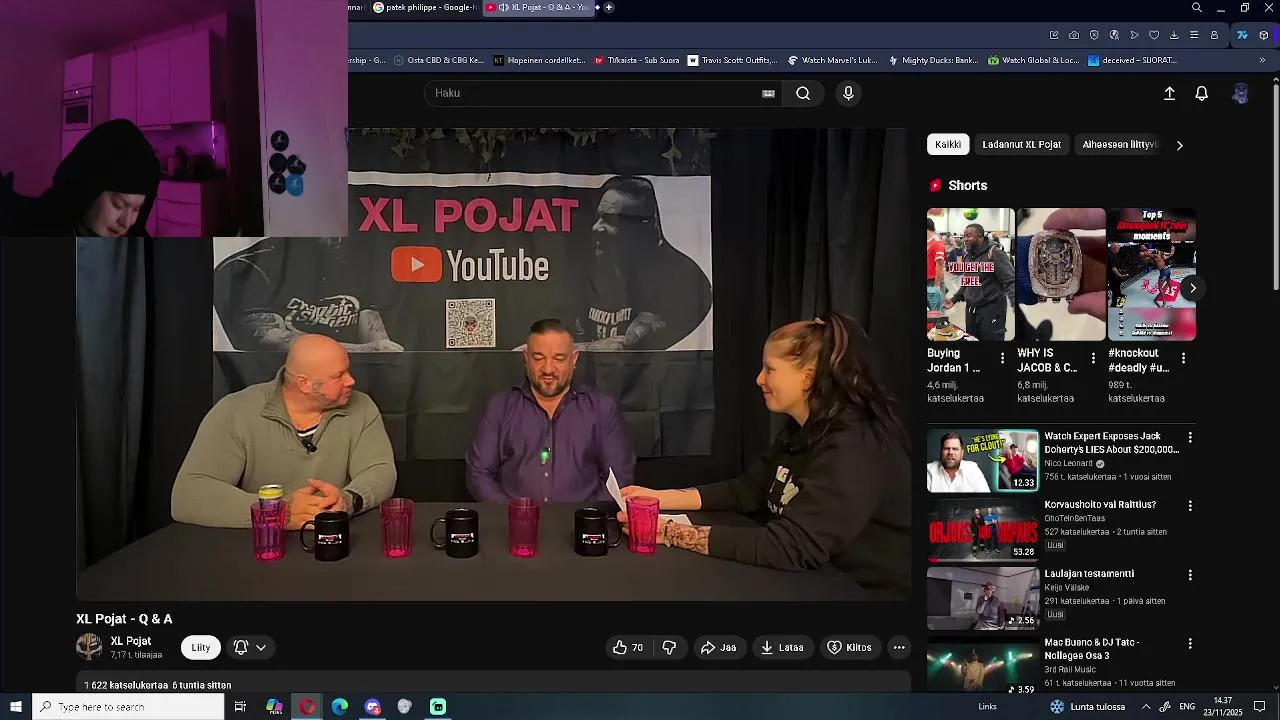Open Microsoft Edge from taskbar
The image size is (1280, 720).
340,707
